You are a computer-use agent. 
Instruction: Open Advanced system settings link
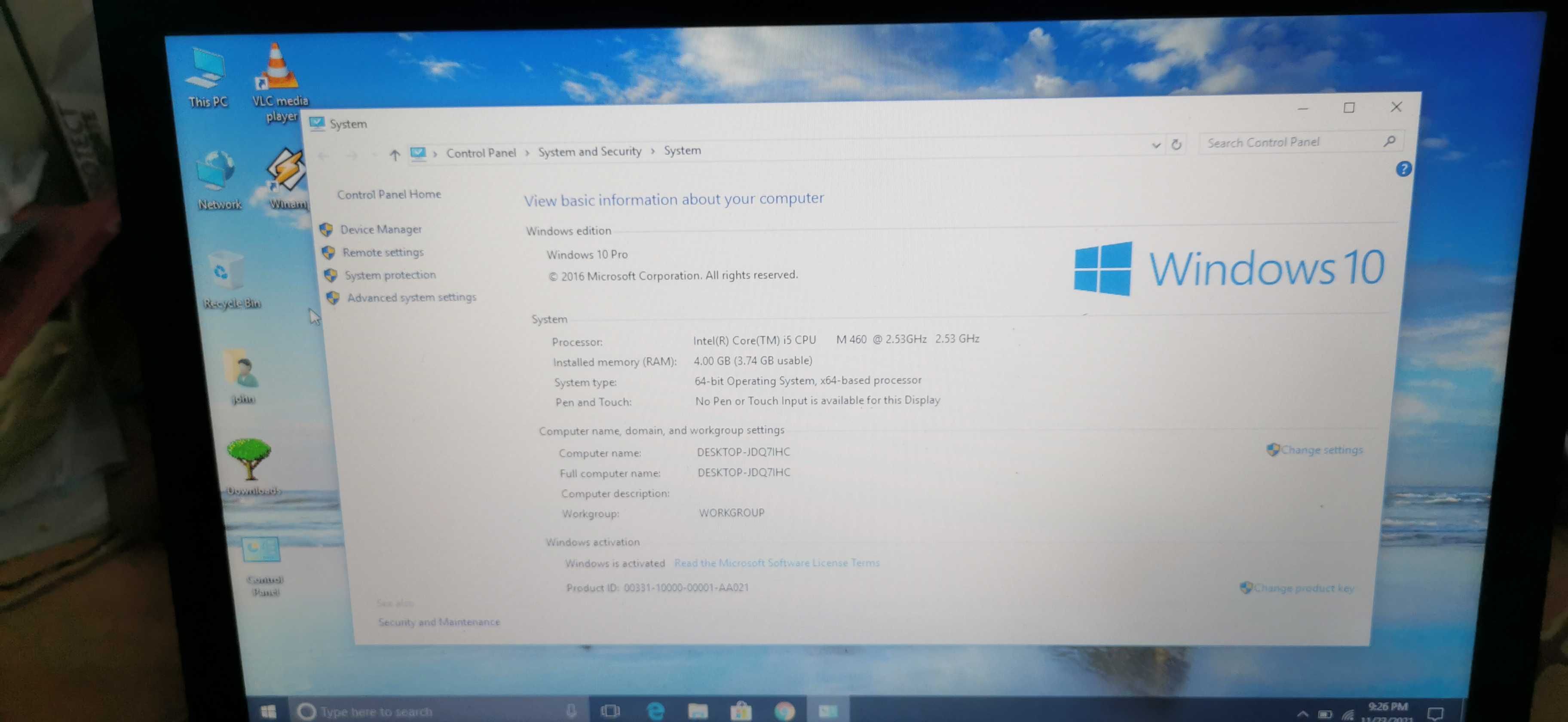coord(411,298)
